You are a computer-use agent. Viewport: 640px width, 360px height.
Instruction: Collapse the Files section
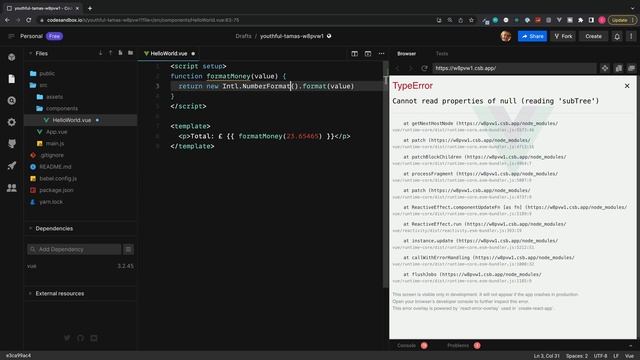[x=30, y=53]
